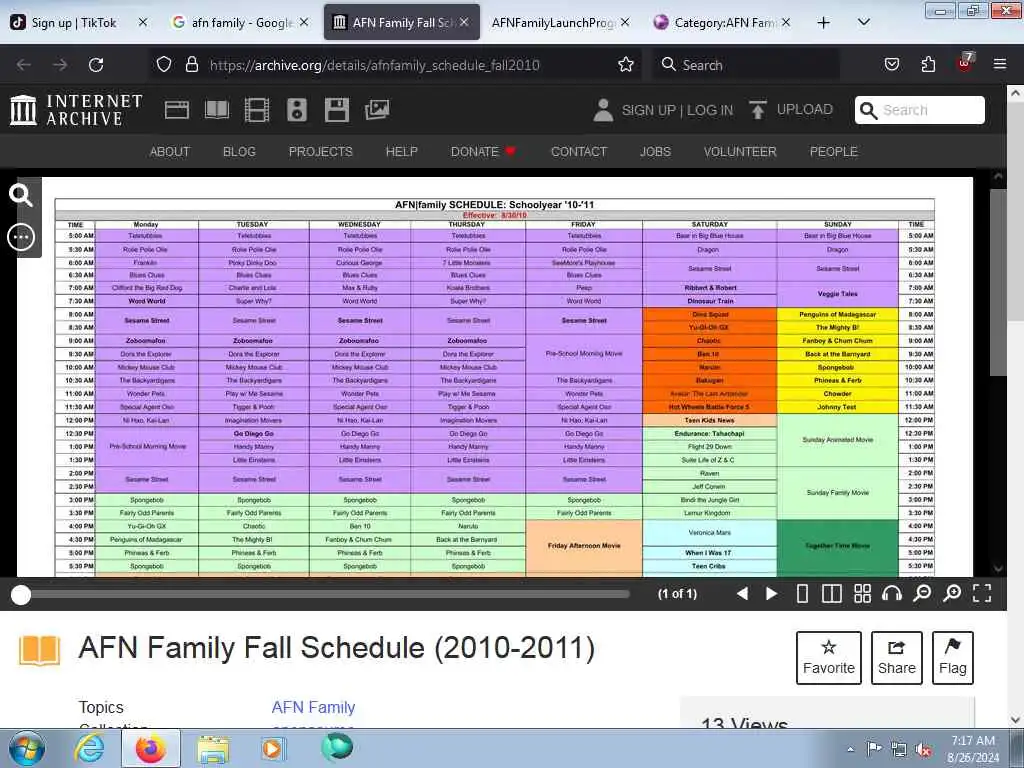The height and width of the screenshot is (768, 1024).
Task: Open the AFN Family topic link
Action: [x=313, y=707]
